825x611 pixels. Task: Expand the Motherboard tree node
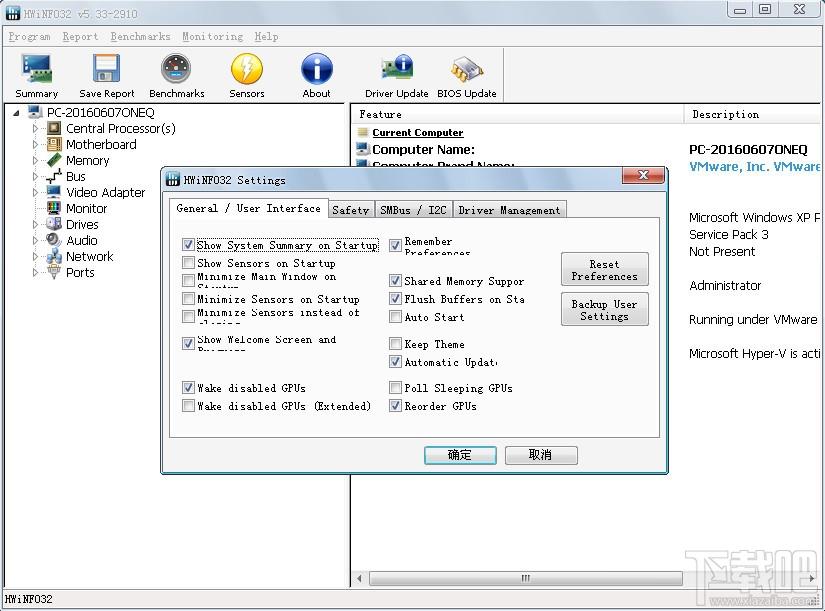35,144
